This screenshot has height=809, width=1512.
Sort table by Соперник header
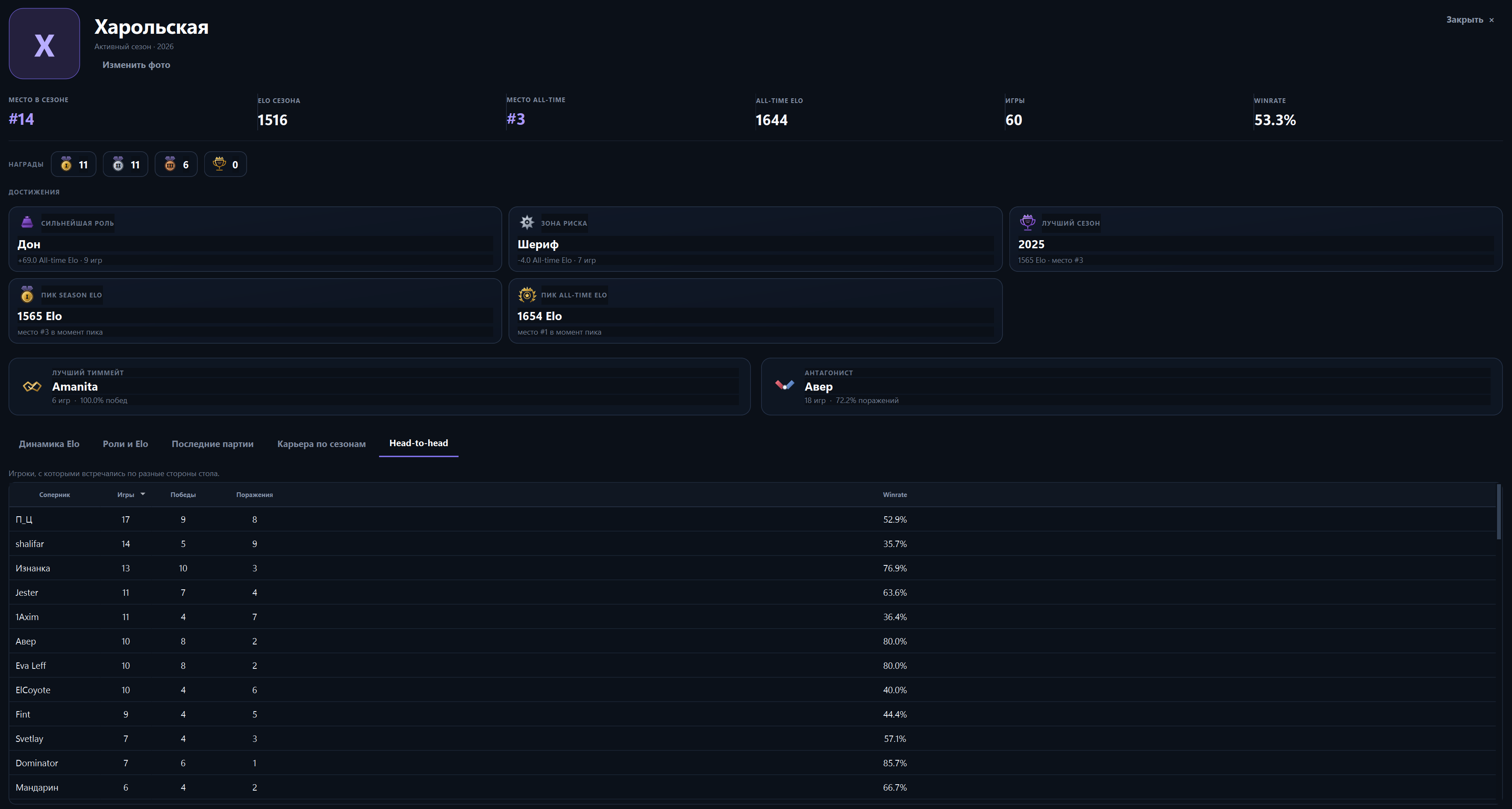[x=55, y=495]
